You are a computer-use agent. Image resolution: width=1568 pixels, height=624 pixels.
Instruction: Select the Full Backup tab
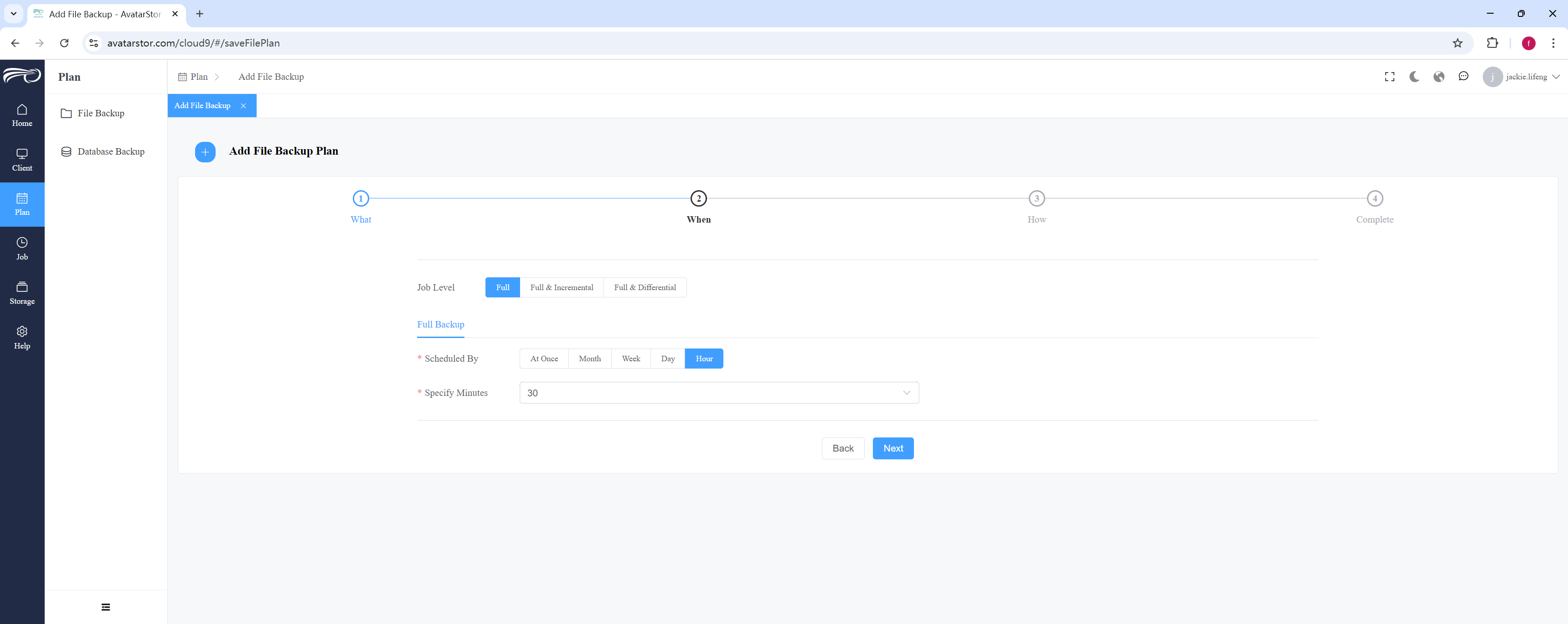(x=441, y=325)
